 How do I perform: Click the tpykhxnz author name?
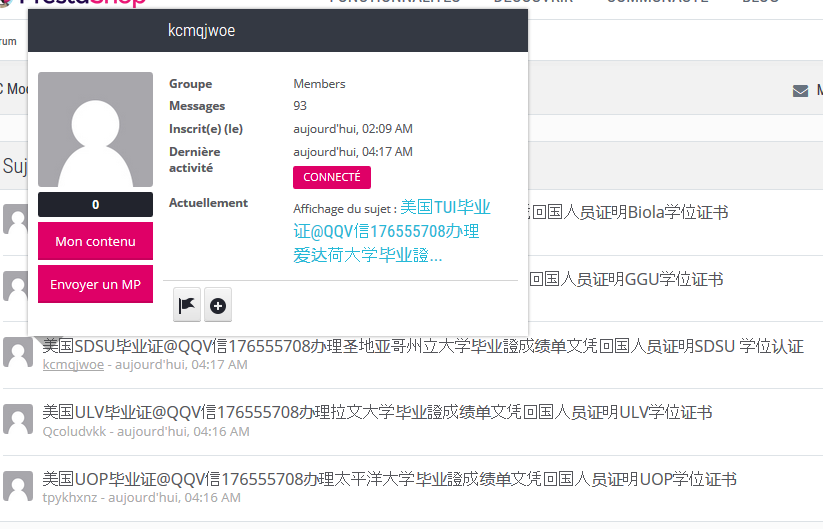pyautogui.click(x=70, y=498)
